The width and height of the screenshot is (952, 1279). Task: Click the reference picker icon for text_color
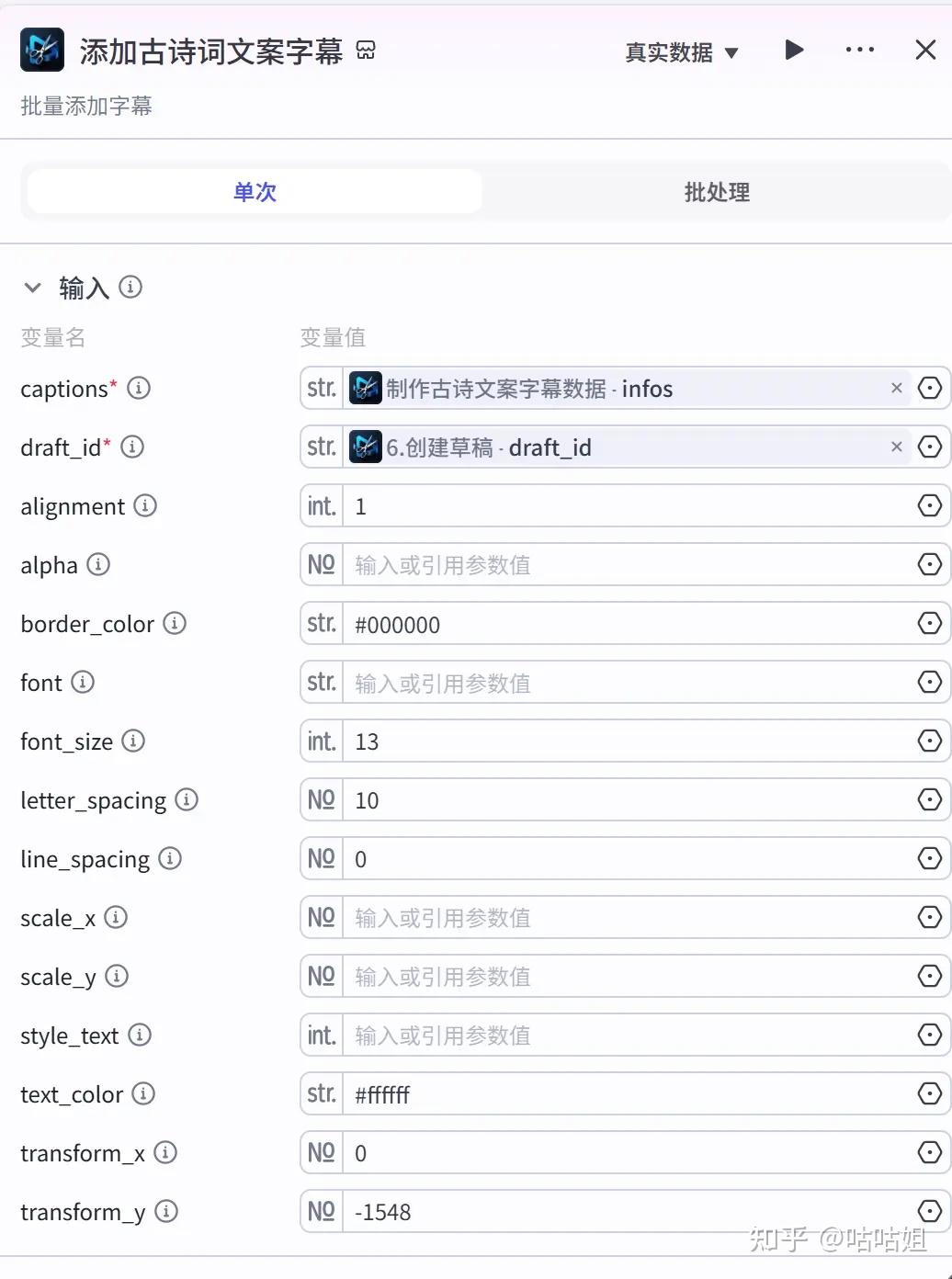point(929,1093)
